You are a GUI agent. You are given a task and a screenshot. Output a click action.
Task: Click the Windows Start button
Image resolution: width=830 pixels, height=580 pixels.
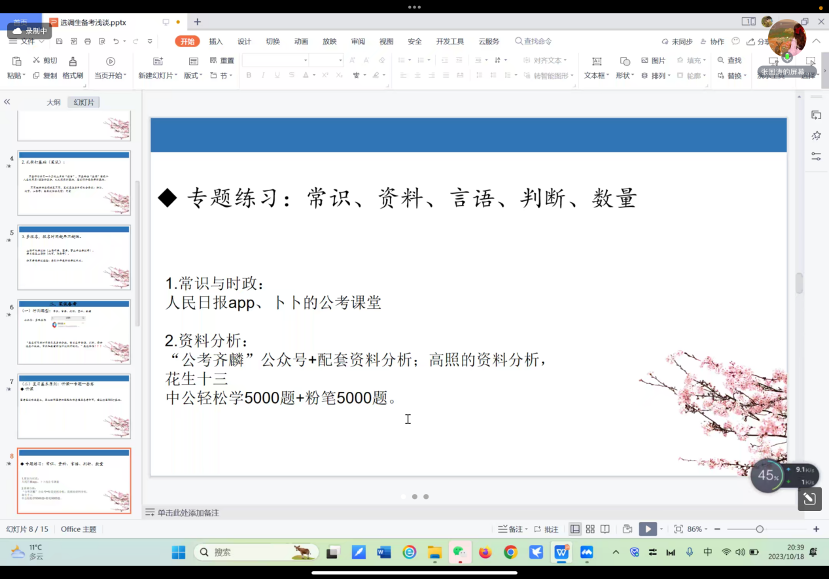(178, 552)
